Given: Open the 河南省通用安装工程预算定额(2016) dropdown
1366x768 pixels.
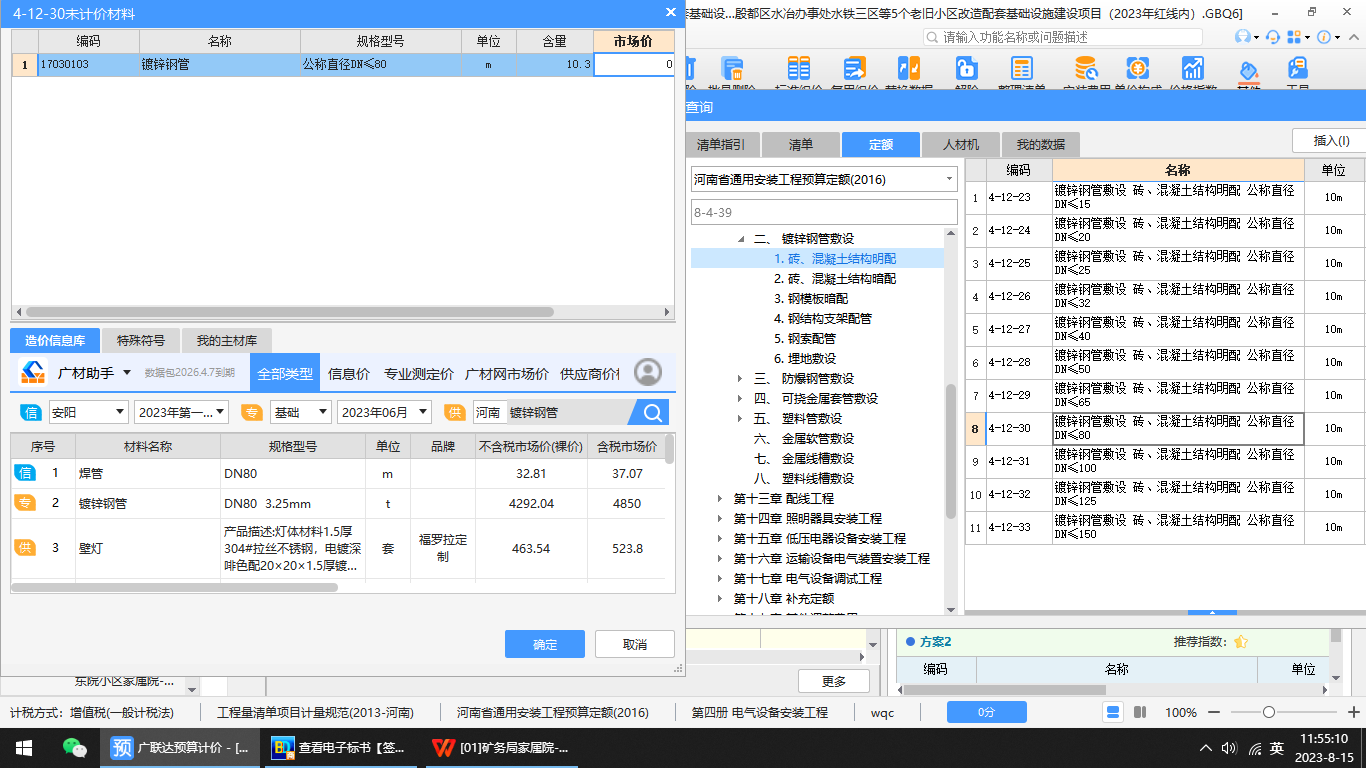Looking at the screenshot, I should tap(824, 180).
